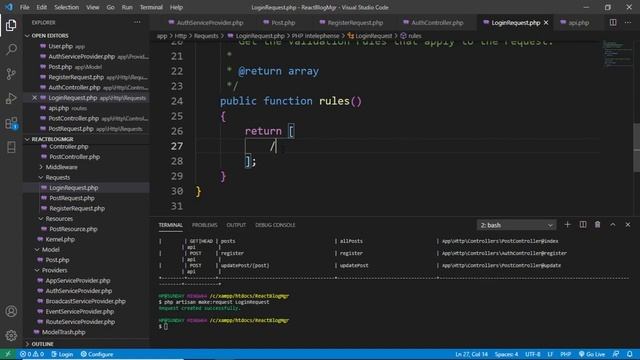Change LF end-of-line sequence
This screenshot has height=360, width=640.
coord(550,354)
